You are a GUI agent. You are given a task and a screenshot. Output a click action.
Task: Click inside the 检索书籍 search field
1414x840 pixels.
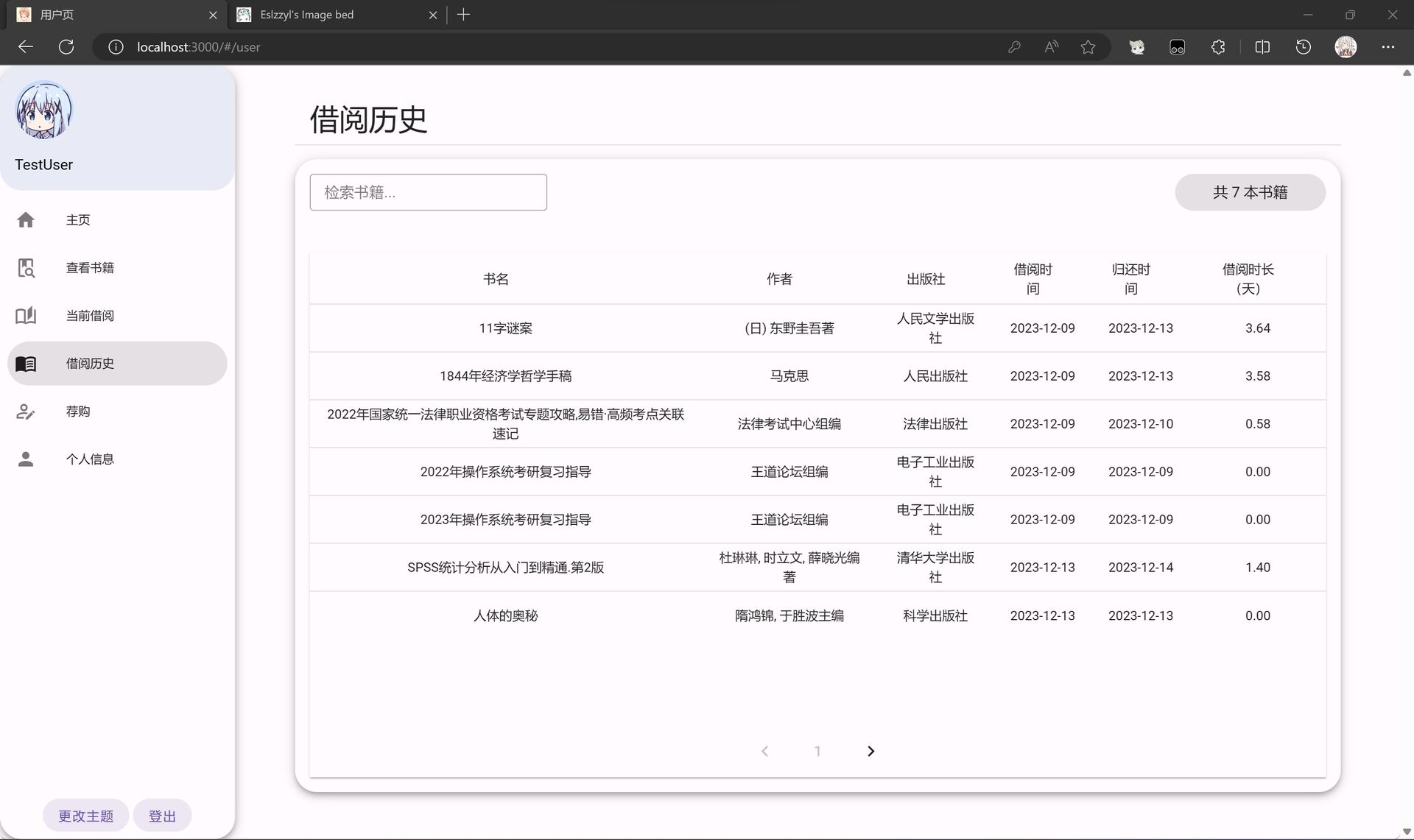click(428, 192)
